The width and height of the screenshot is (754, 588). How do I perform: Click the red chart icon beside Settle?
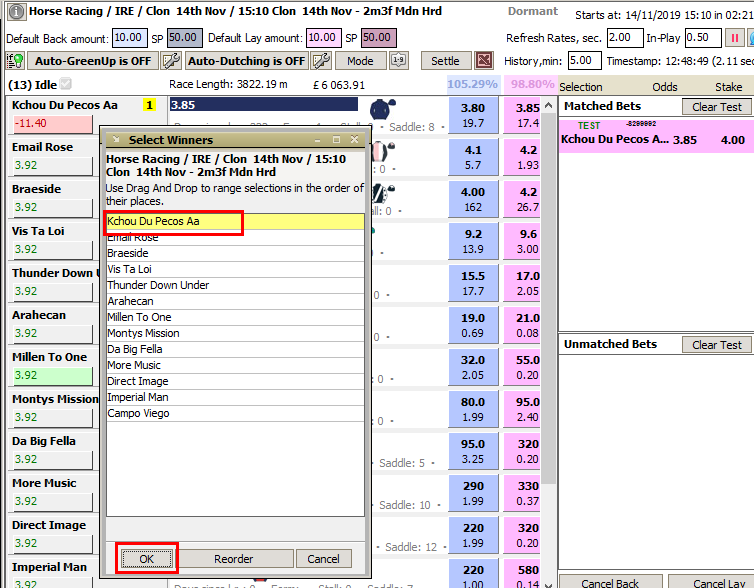coord(484,61)
